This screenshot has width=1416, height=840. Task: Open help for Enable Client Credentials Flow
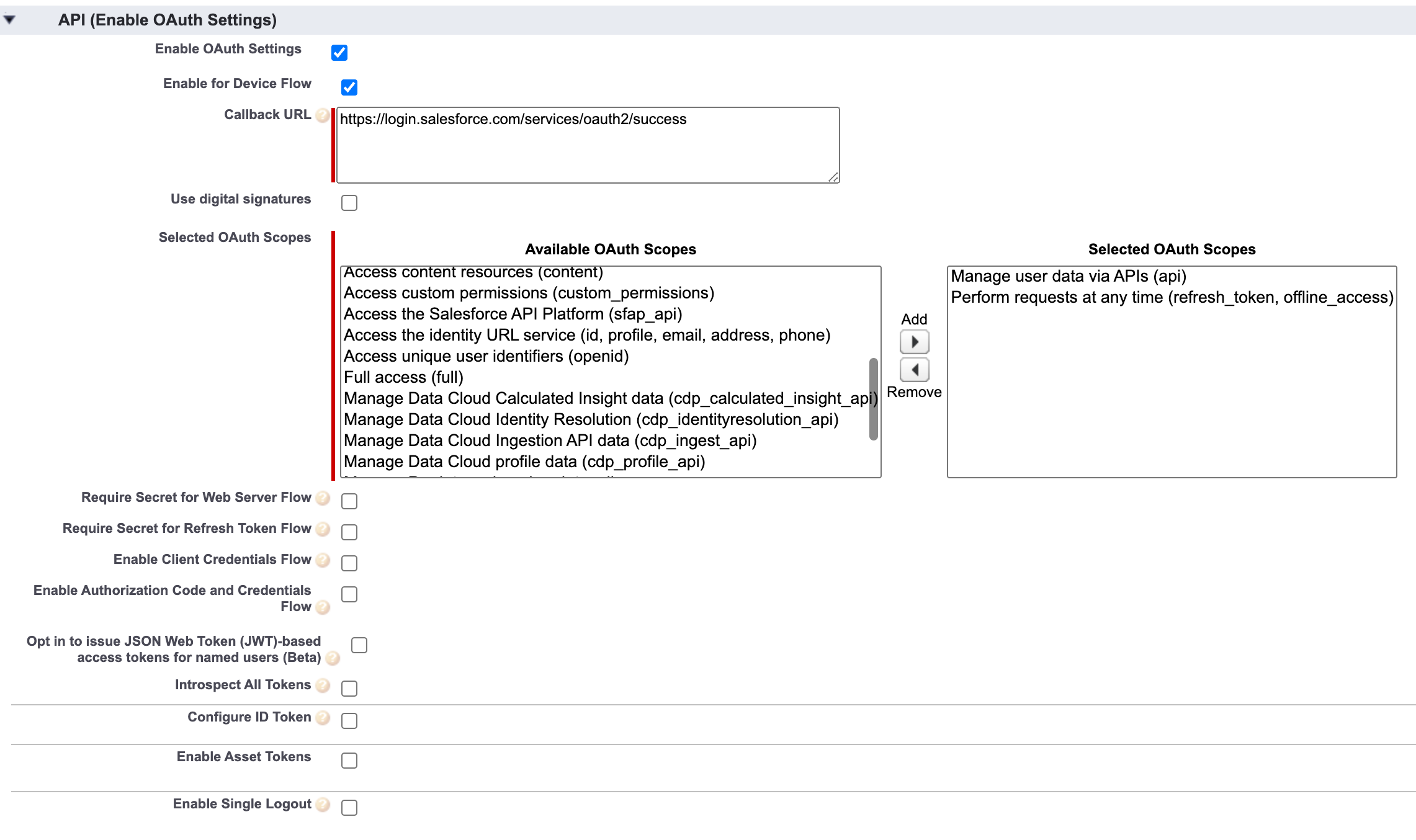pyautogui.click(x=323, y=560)
